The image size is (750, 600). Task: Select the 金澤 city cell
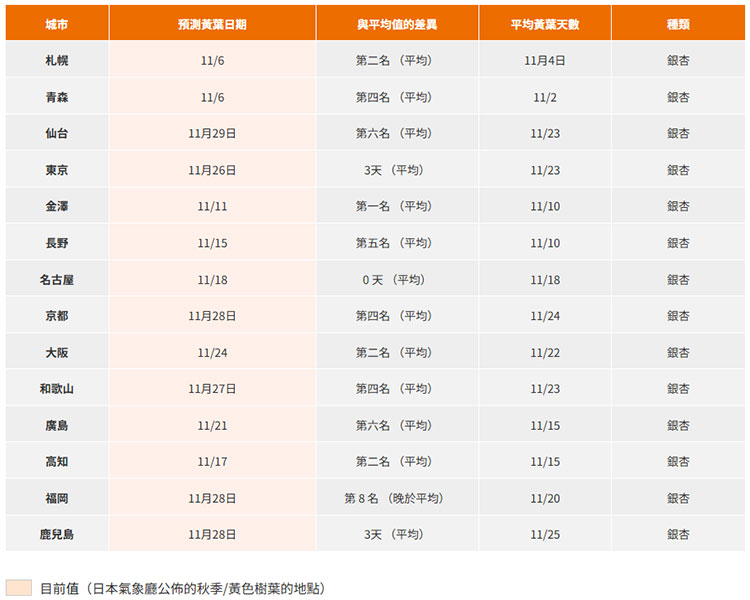pyautogui.click(x=57, y=206)
